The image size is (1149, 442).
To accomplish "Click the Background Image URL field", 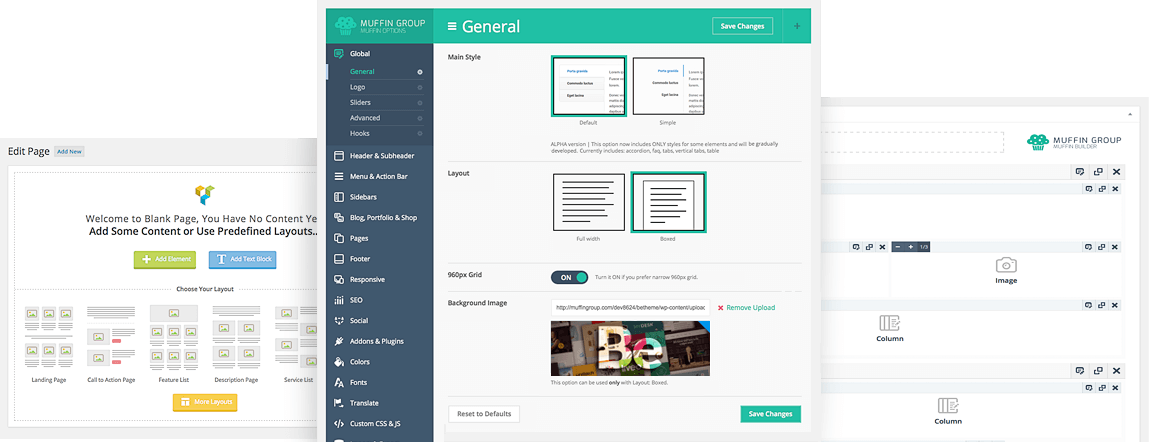I will 629,308.
